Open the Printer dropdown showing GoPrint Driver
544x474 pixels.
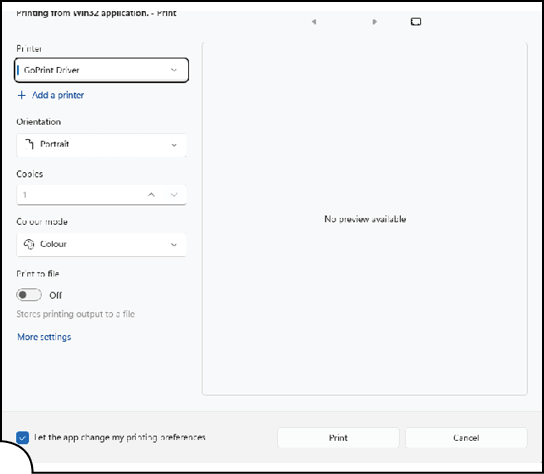[101, 70]
